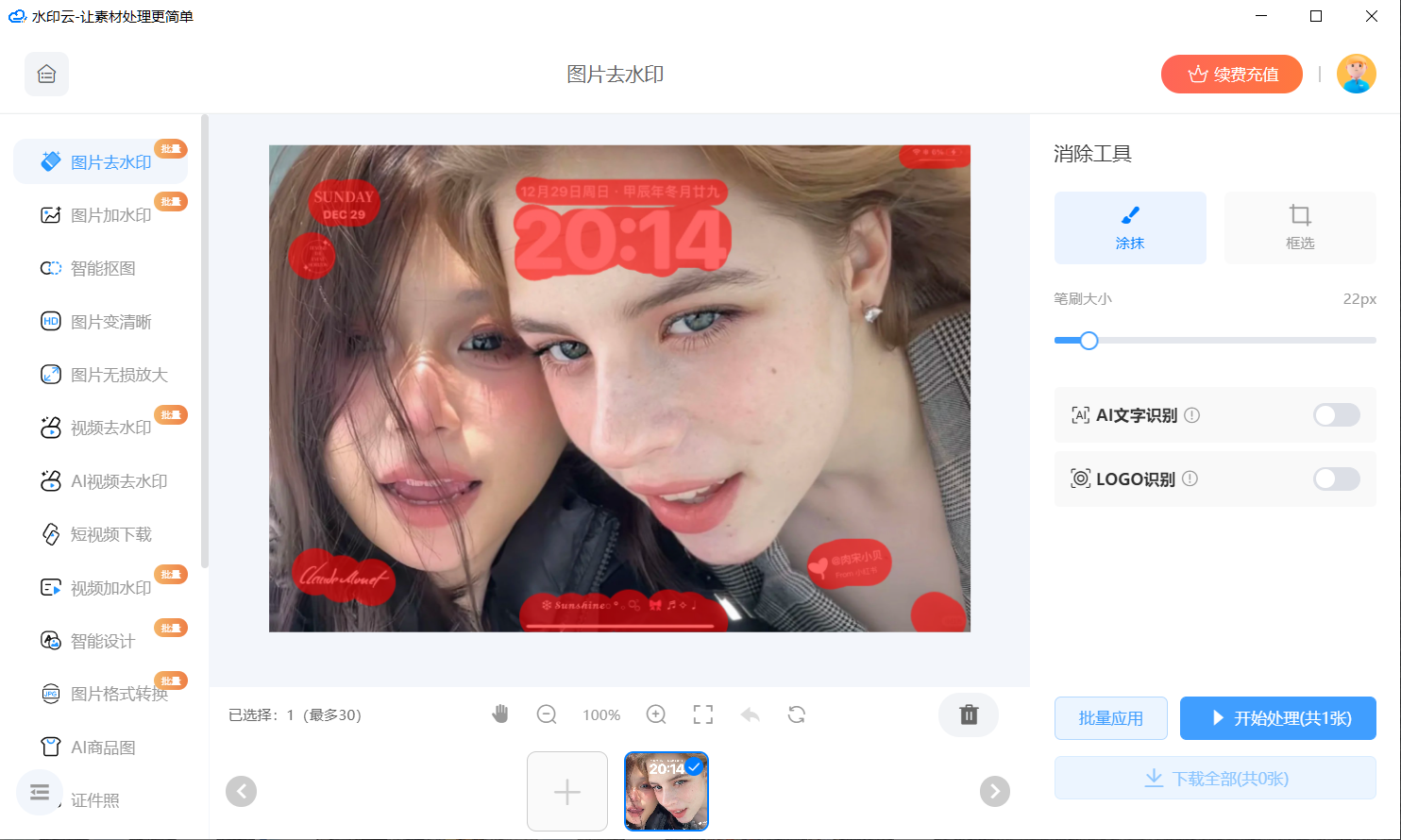Undo the last smear stroke

pyautogui.click(x=751, y=714)
